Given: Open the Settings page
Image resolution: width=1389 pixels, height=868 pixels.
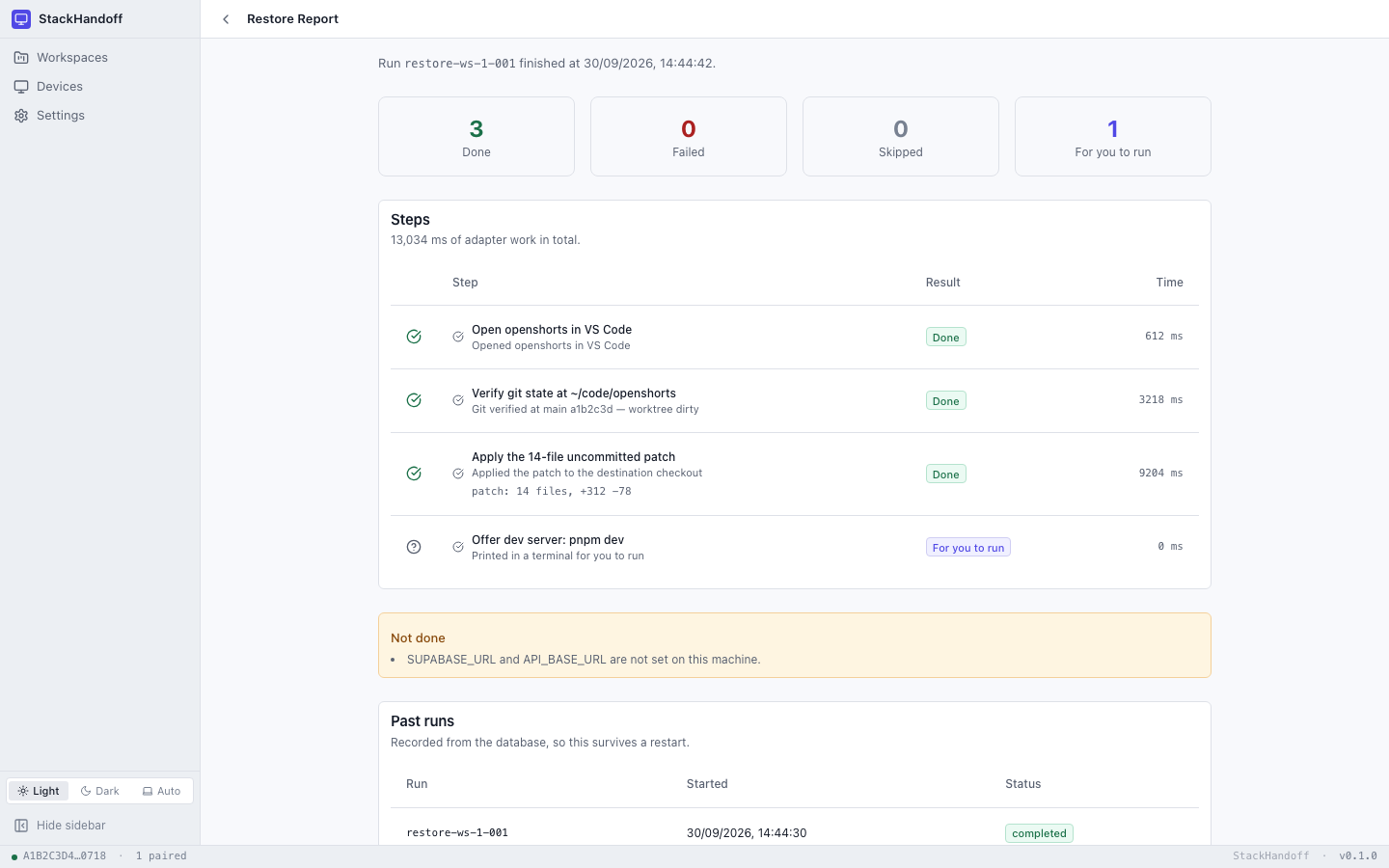Looking at the screenshot, I should coord(99,116).
